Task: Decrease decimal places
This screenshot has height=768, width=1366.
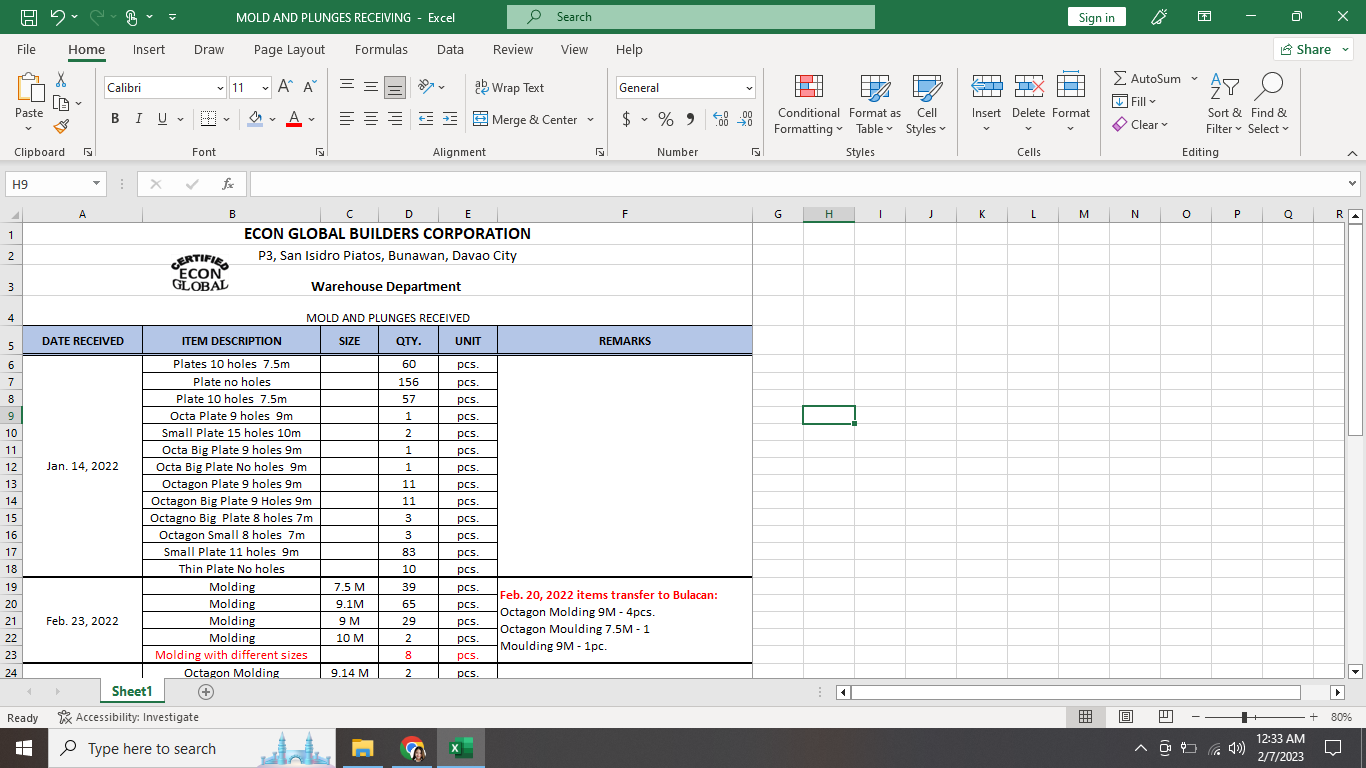Action: pos(745,119)
